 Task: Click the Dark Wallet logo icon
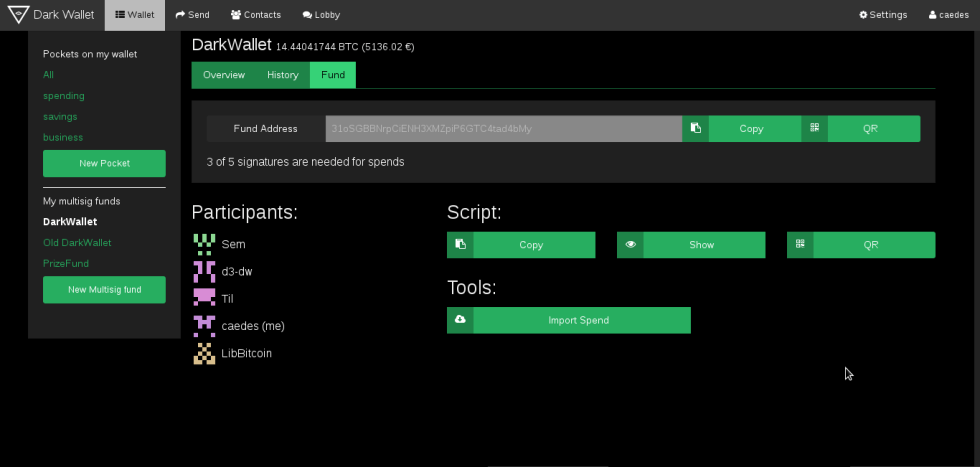coord(17,15)
